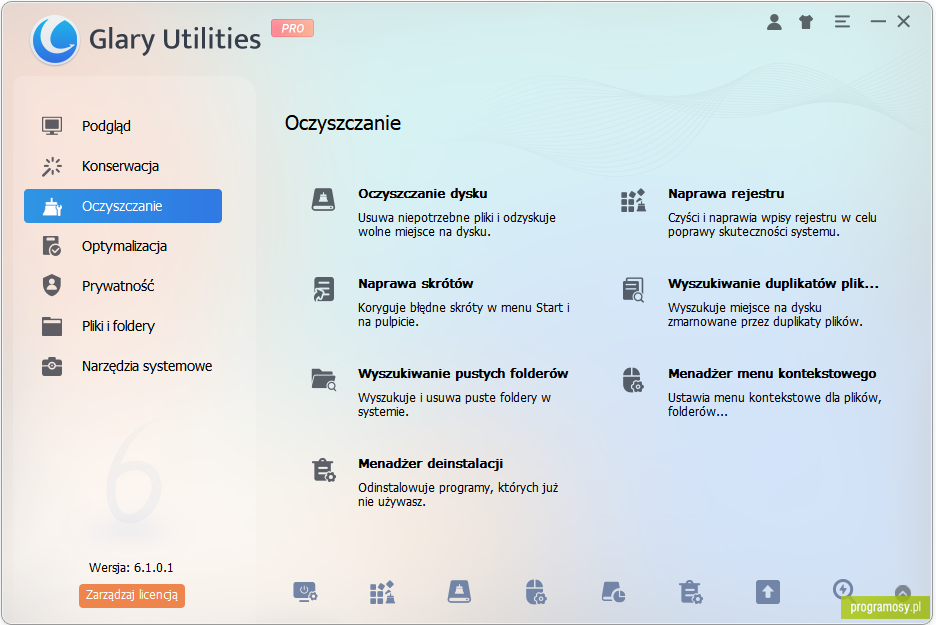Minimize the Glary Utilities window
Viewport: 936px width, 625px height.
click(878, 22)
